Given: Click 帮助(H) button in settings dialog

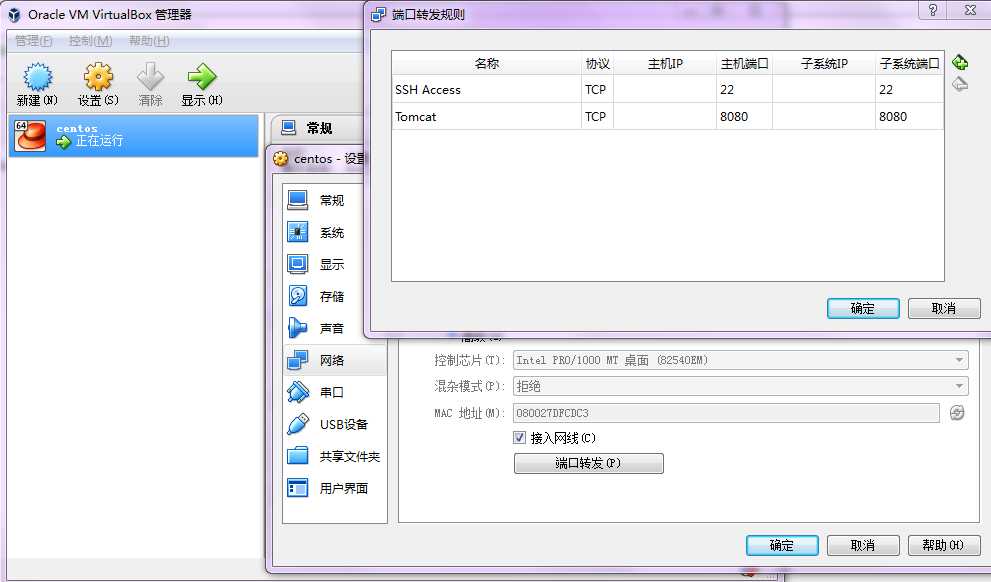Looking at the screenshot, I should 944,545.
